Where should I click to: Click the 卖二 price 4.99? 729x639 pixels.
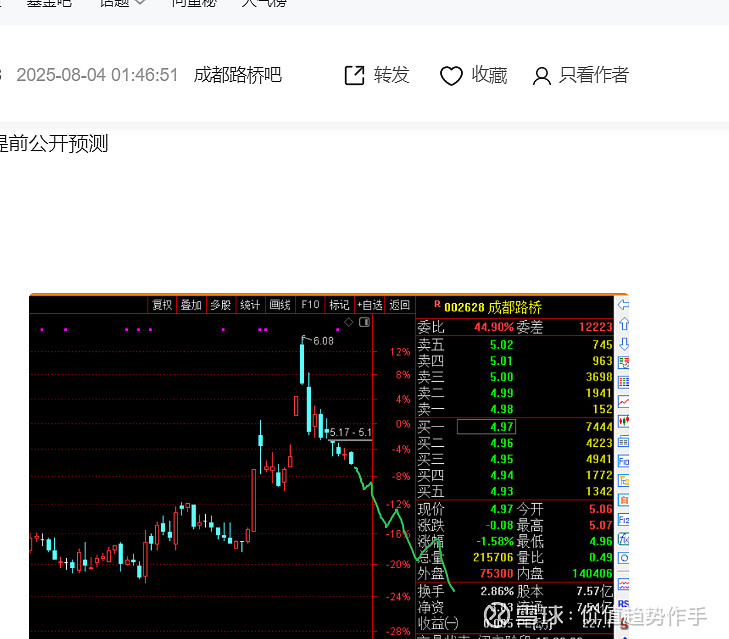[x=502, y=393]
